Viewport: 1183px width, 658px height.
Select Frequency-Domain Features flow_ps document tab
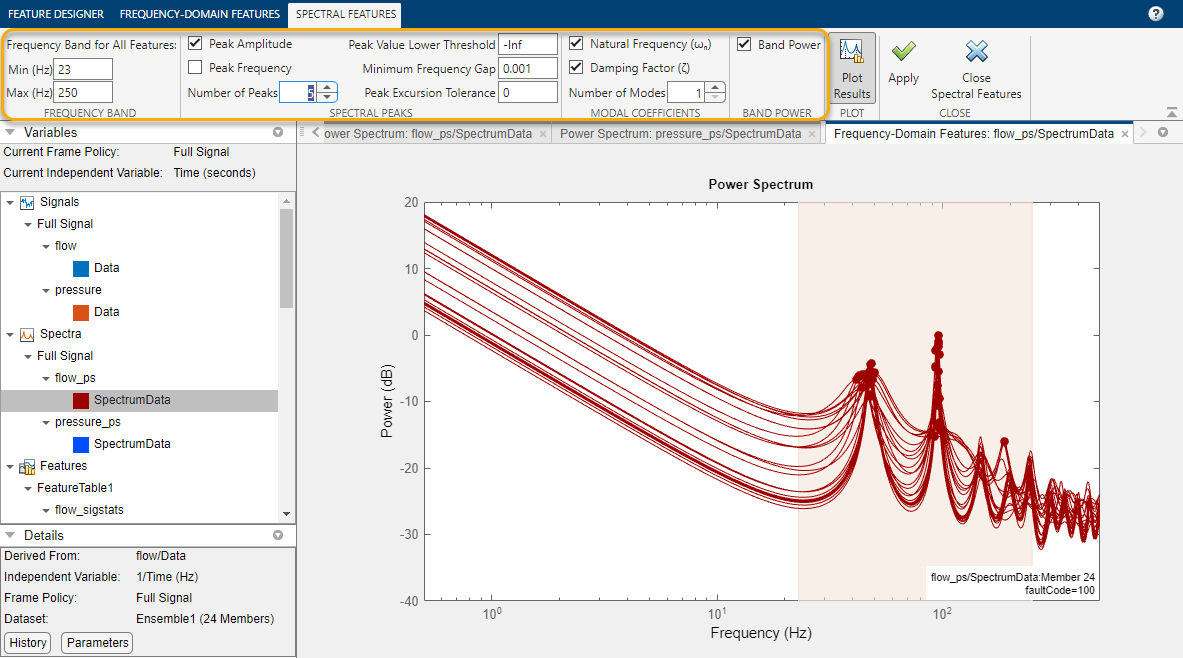point(973,134)
